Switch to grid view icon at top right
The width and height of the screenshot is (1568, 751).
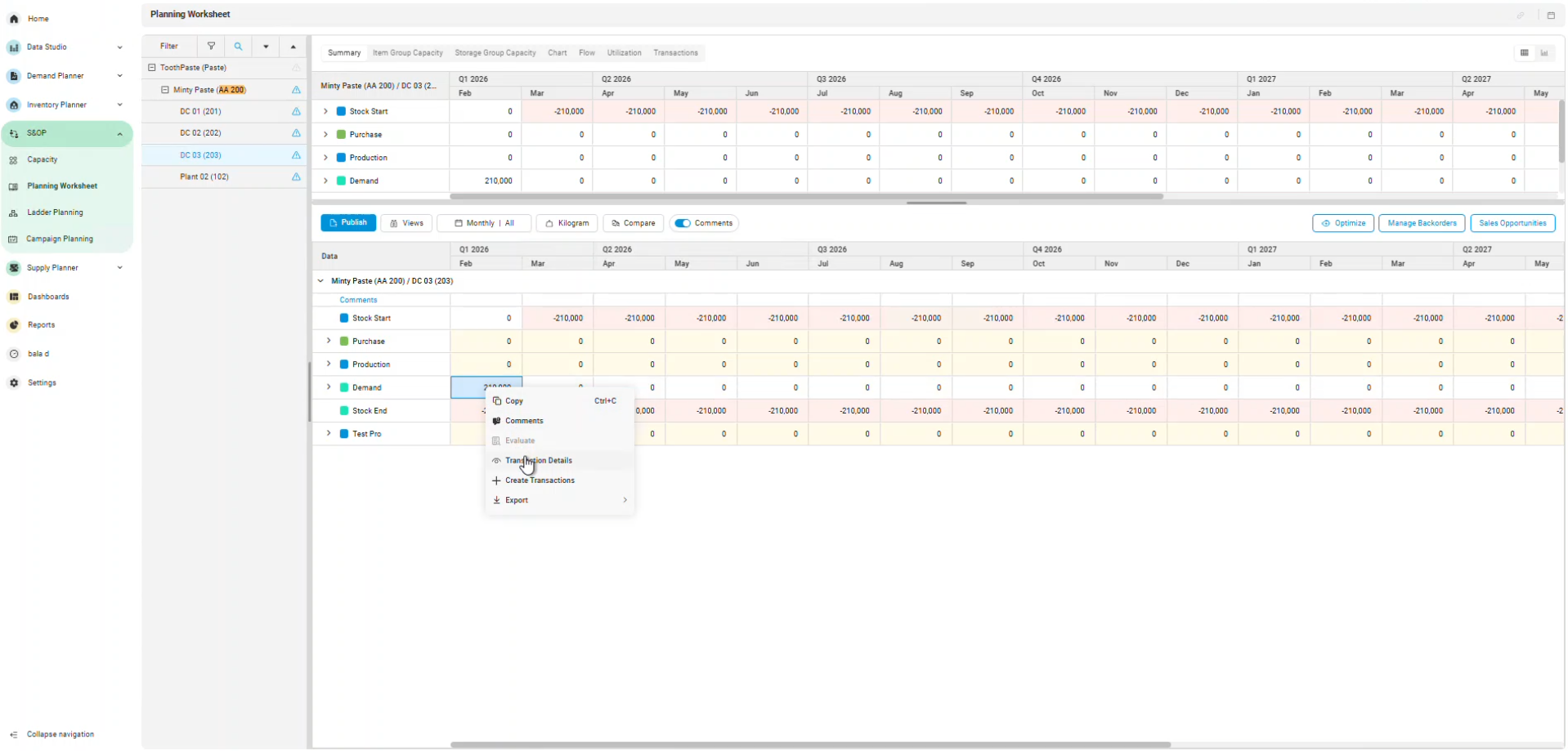point(1524,53)
